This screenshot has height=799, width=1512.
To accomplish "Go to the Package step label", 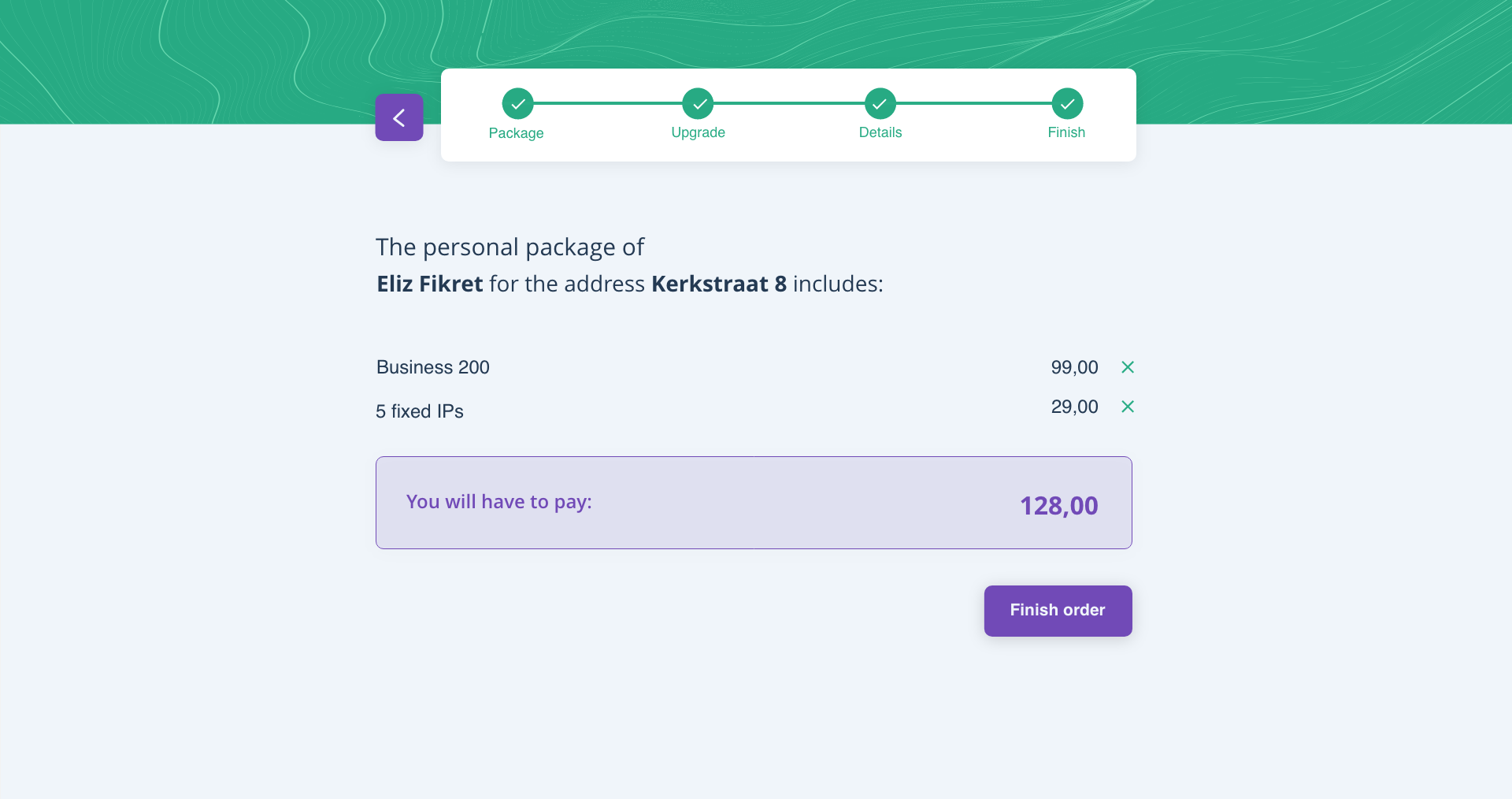I will [x=516, y=133].
